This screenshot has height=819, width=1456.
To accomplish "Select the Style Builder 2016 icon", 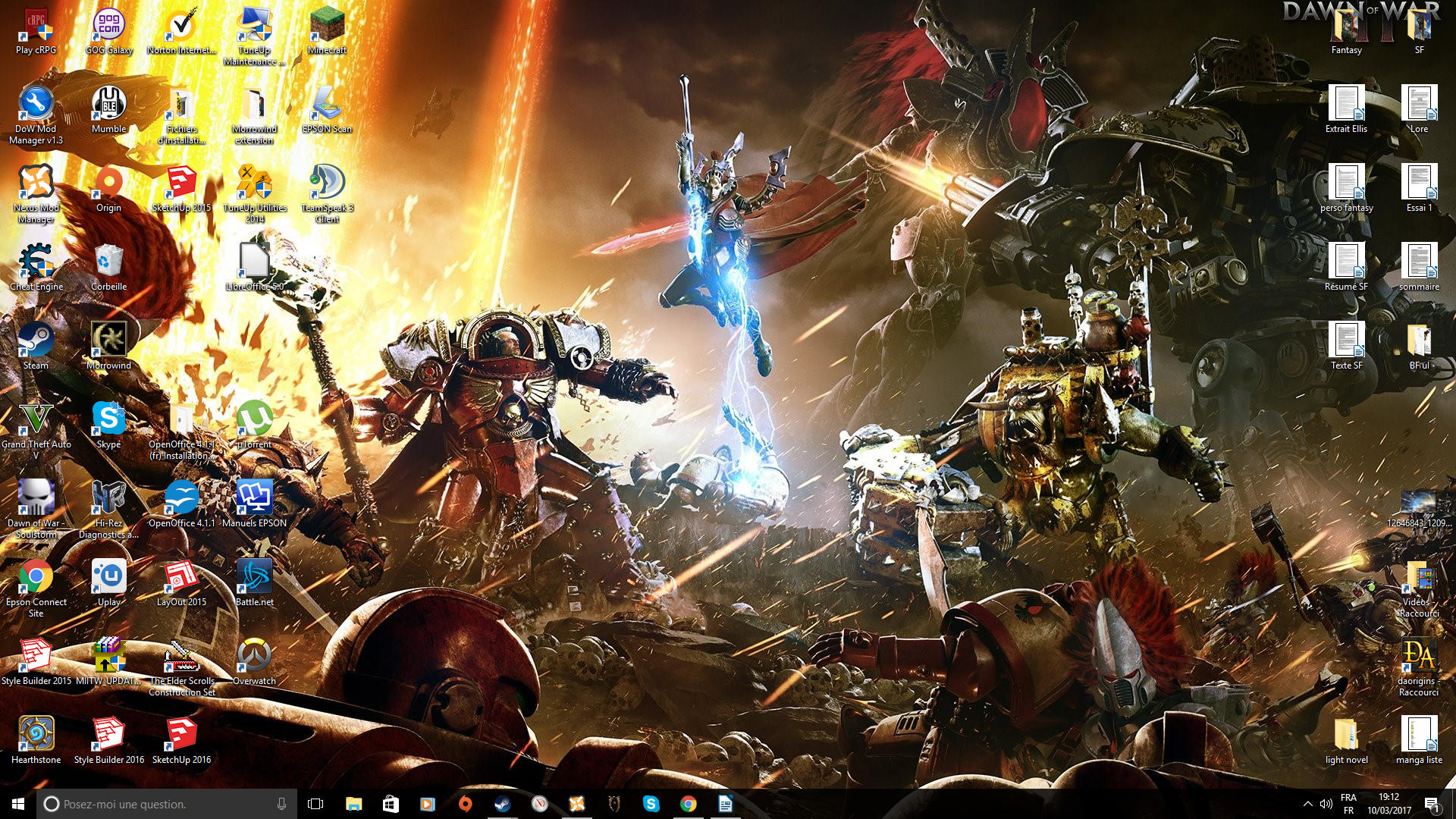I will tap(108, 741).
